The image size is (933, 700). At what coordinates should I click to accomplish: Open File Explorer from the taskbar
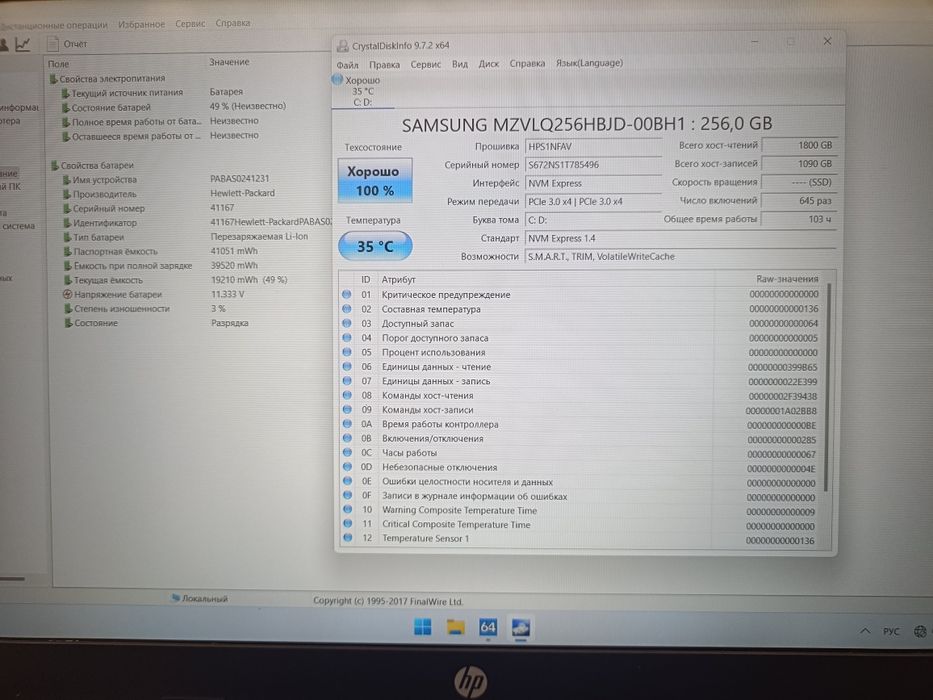click(455, 627)
